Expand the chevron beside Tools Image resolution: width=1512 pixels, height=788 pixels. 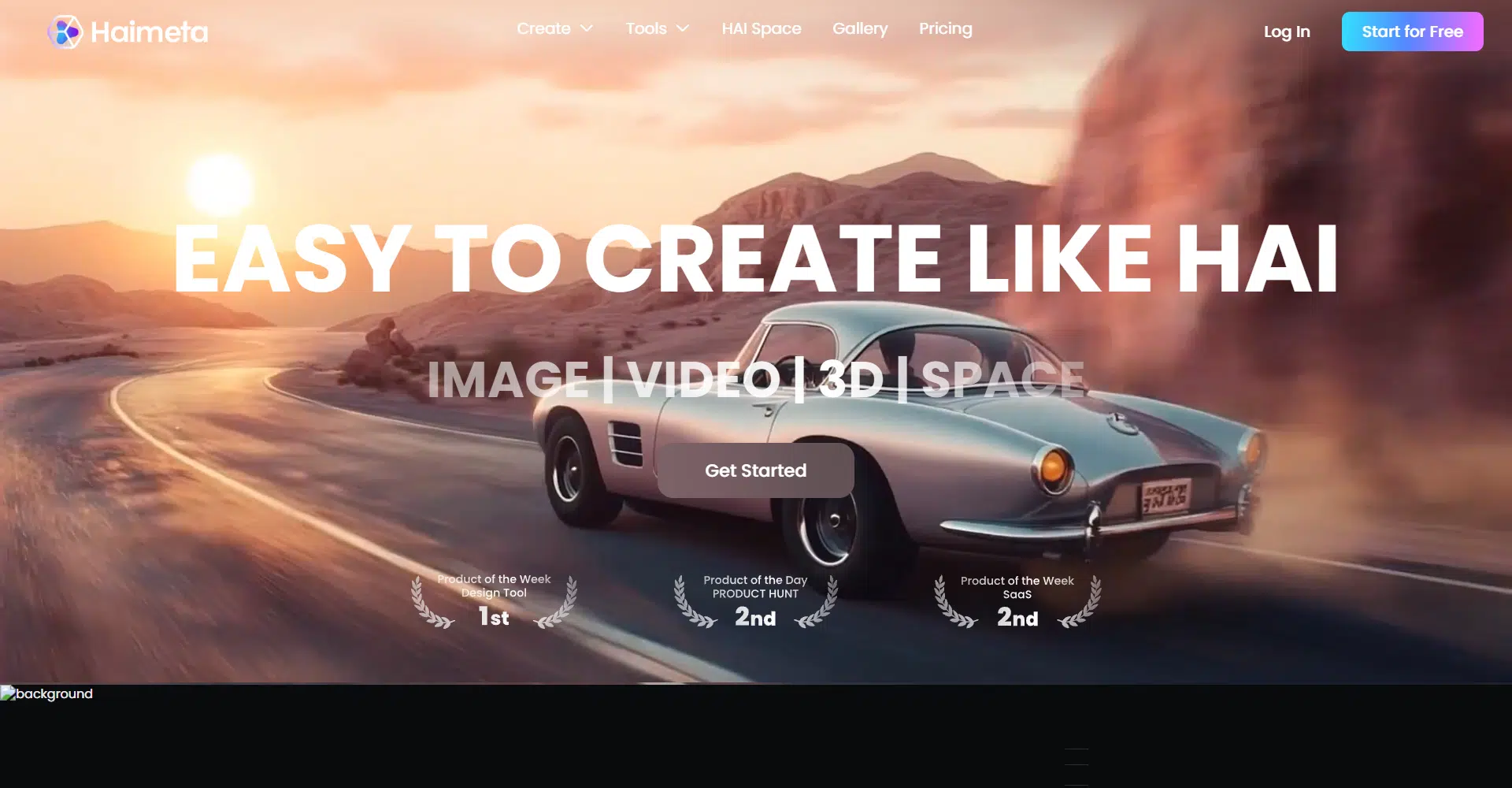(x=683, y=29)
